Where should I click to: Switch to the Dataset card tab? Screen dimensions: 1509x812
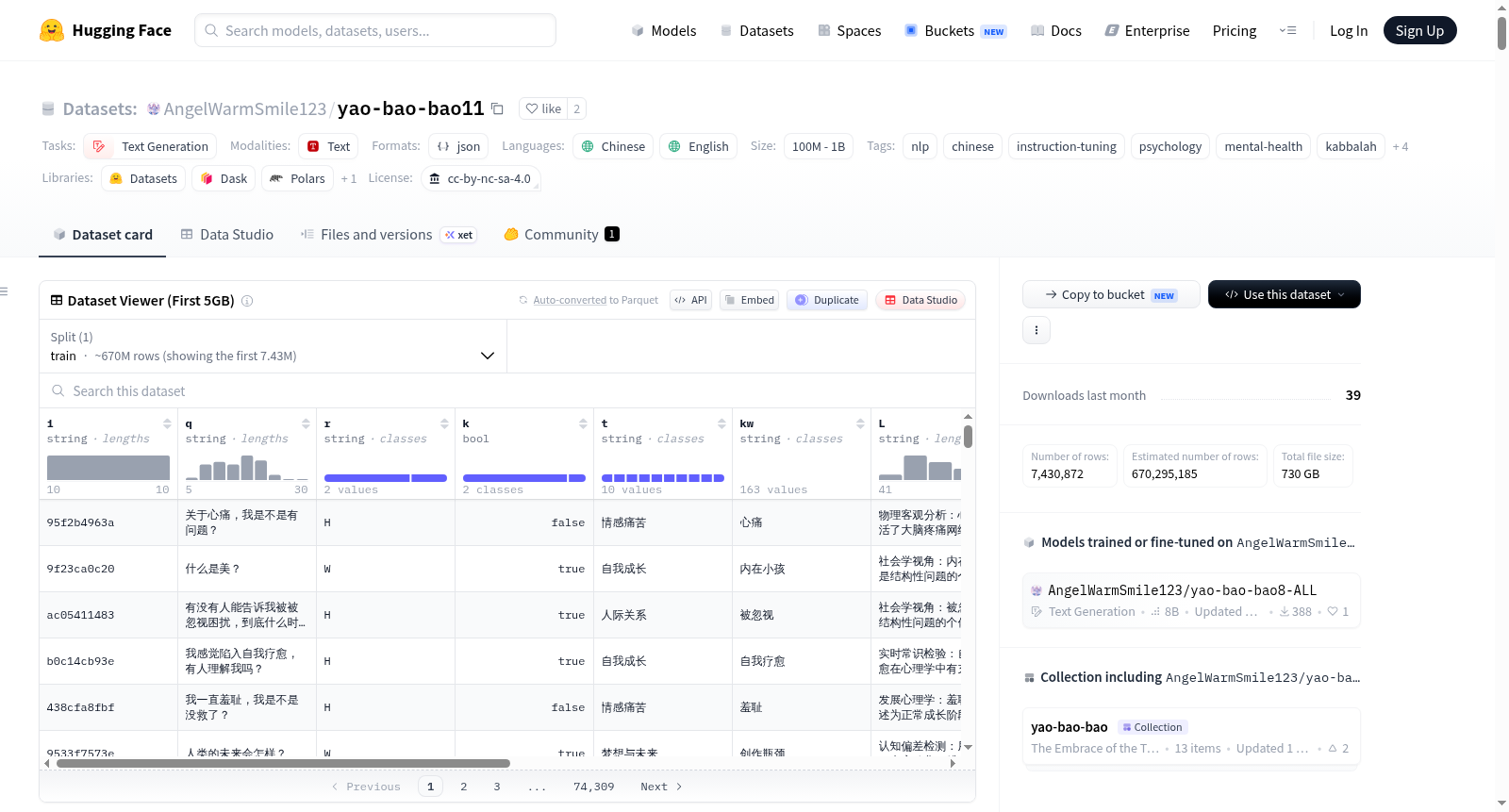click(x=103, y=235)
